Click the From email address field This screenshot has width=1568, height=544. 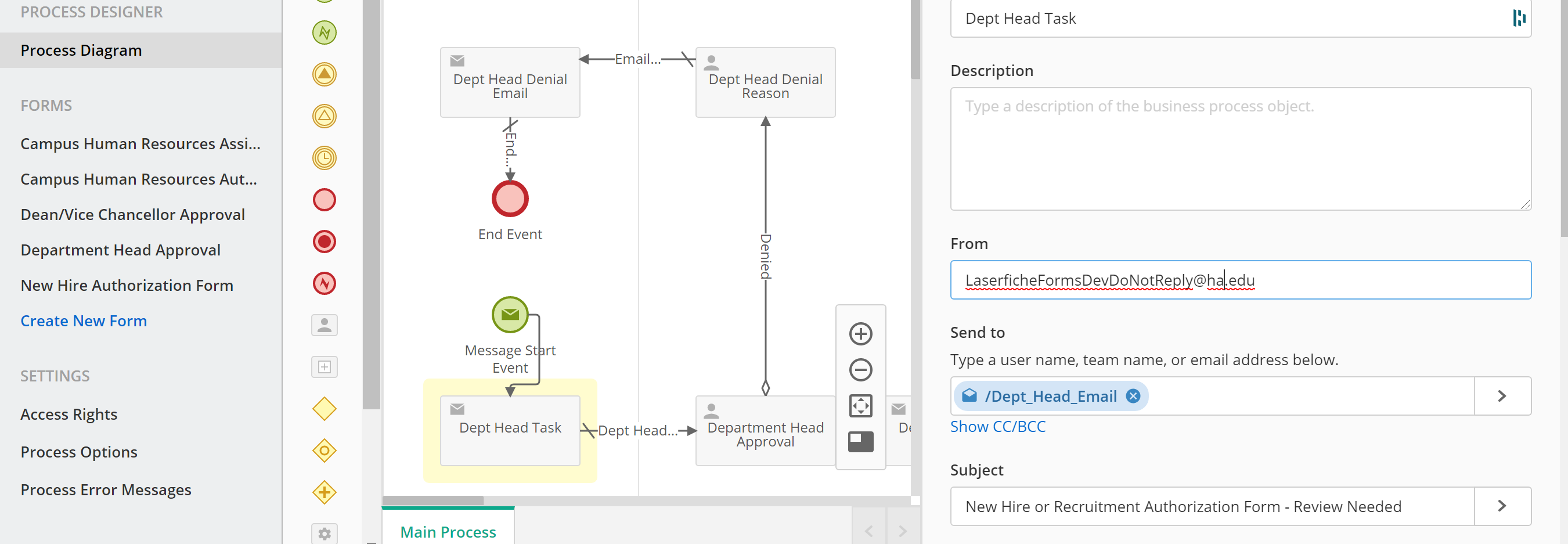[x=1241, y=280]
